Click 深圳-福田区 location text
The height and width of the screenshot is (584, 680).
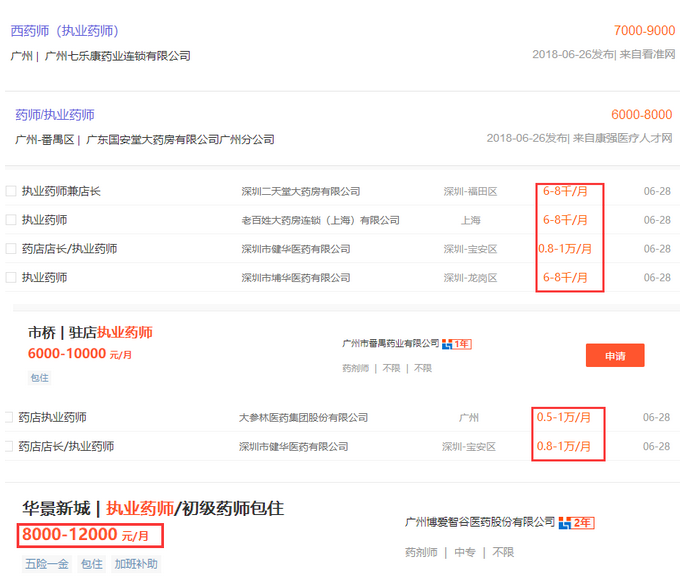471,191
